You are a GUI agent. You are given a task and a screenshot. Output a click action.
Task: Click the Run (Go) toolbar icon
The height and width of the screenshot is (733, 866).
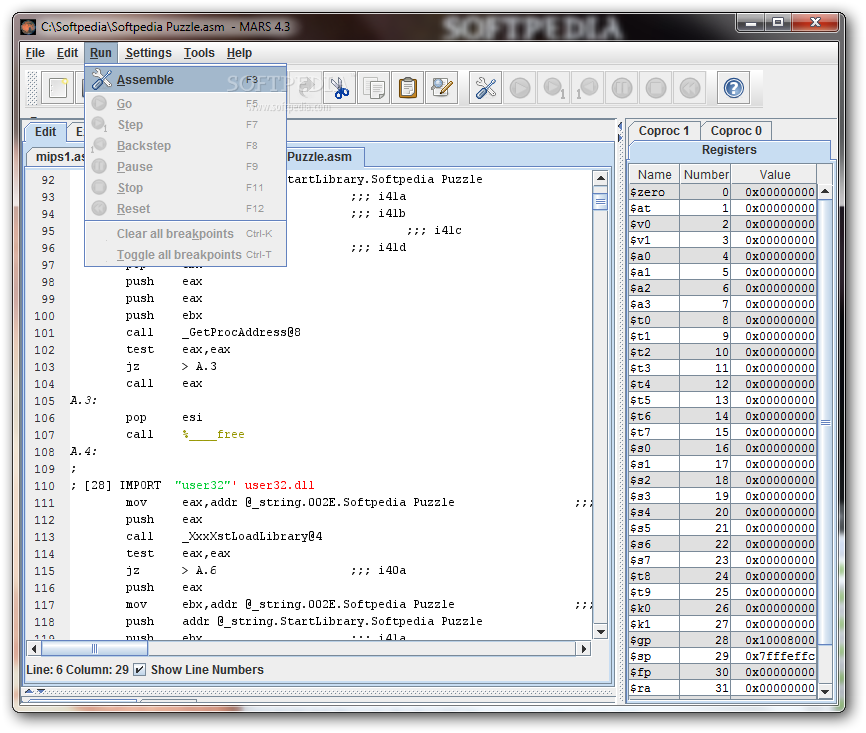[x=520, y=88]
